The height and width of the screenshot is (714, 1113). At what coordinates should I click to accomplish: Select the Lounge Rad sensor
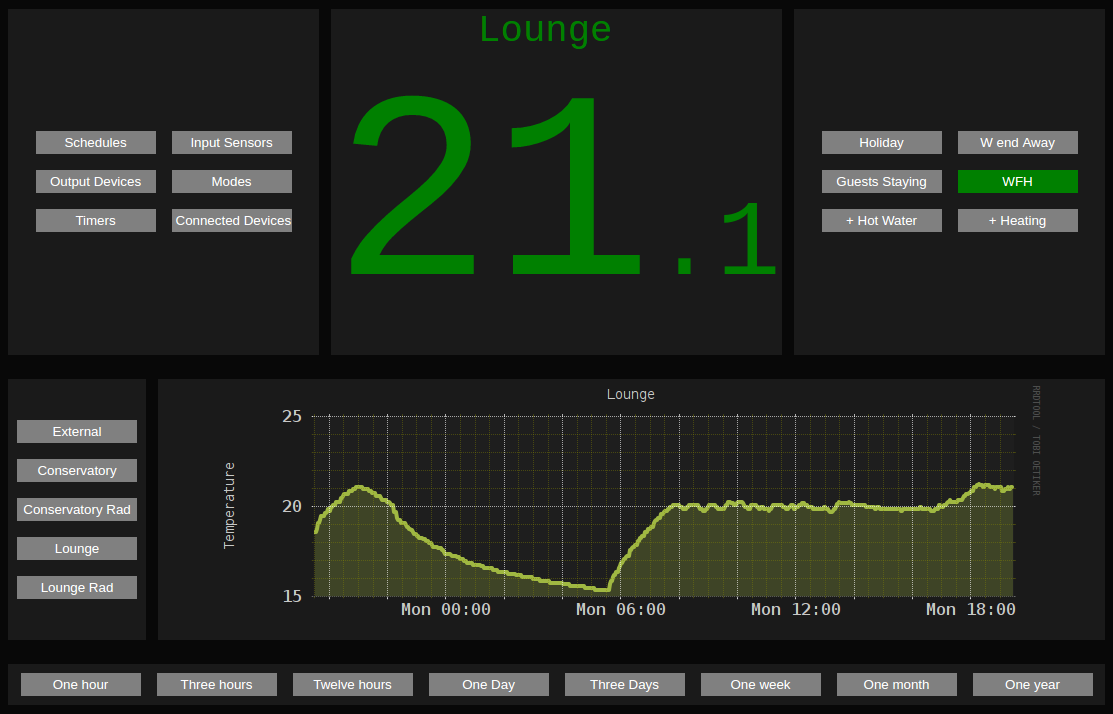[x=76, y=587]
